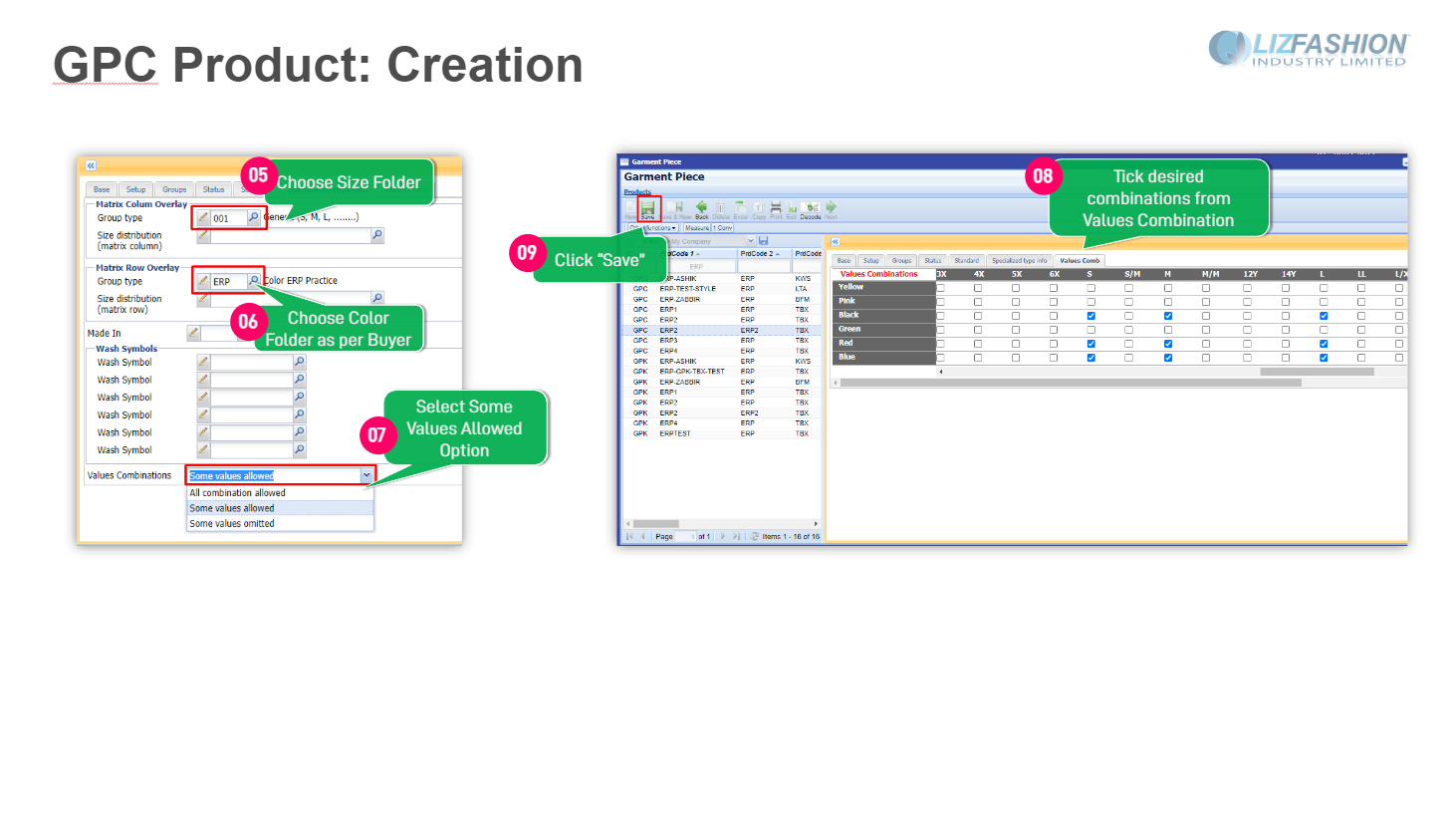Click the blue save-view disk icon beside My Company
This screenshot has width=1456, height=817.
tap(764, 241)
